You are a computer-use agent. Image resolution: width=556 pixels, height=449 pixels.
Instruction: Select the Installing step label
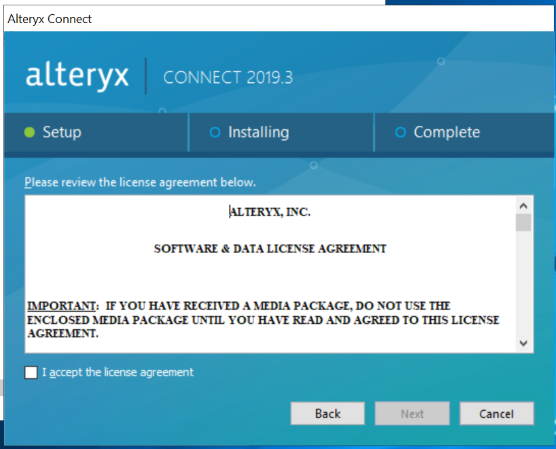[258, 132]
